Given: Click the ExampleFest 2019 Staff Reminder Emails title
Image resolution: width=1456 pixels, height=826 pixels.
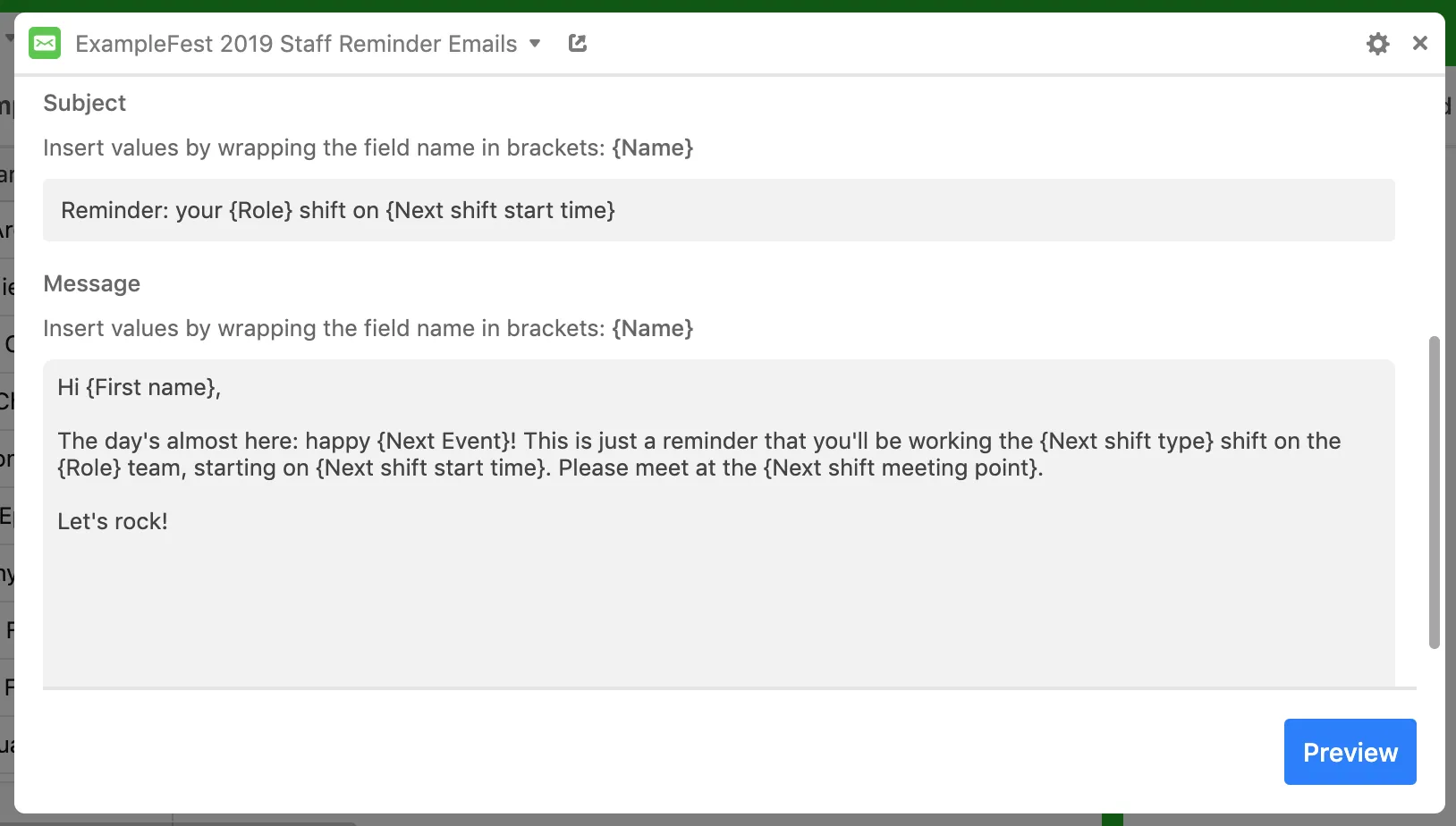Looking at the screenshot, I should coord(296,44).
